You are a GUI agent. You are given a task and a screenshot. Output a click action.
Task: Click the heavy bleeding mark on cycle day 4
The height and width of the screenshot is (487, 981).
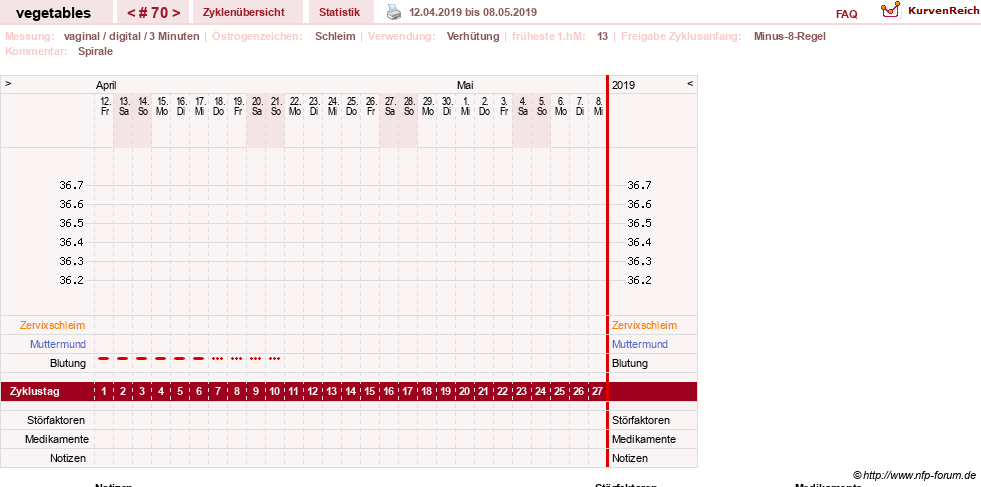click(x=161, y=359)
